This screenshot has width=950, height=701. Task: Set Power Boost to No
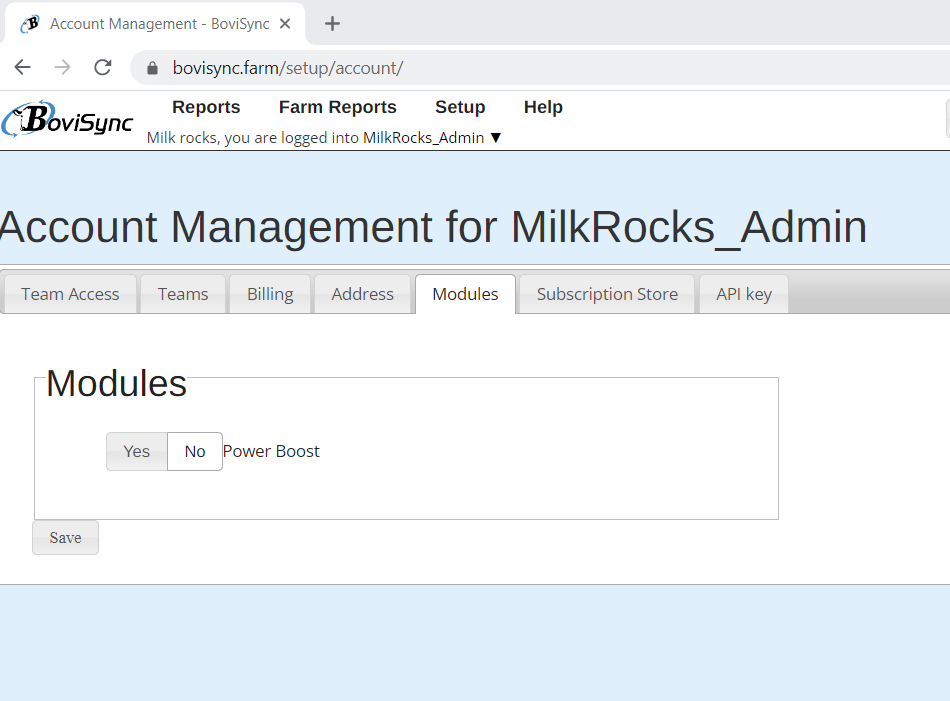click(x=195, y=451)
